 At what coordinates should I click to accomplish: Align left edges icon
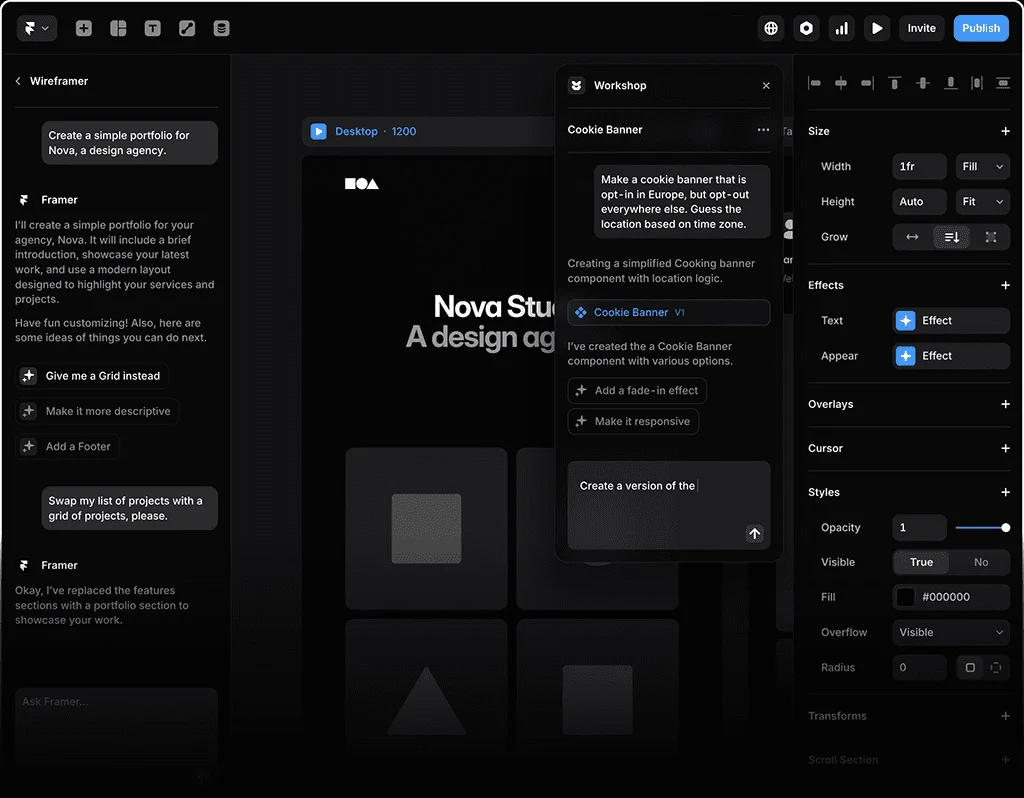pos(814,83)
